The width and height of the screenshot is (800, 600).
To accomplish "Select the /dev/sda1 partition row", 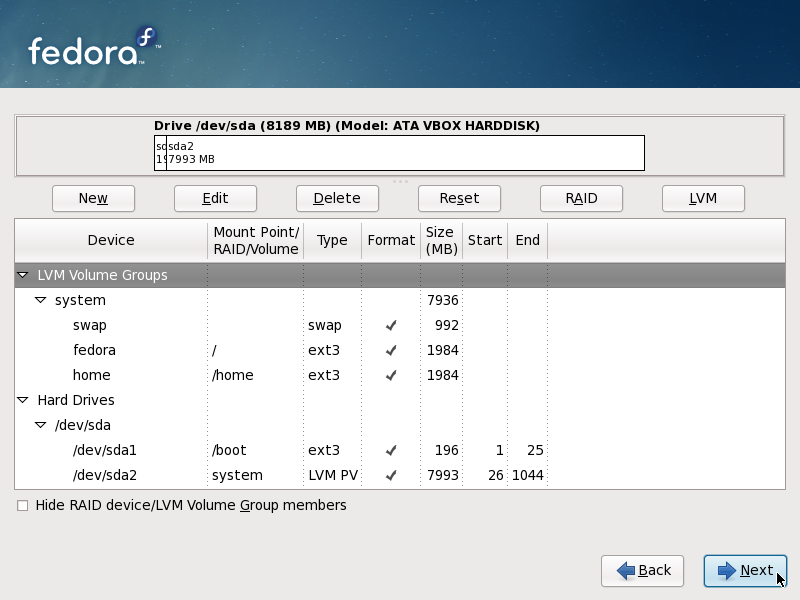I will (399, 450).
